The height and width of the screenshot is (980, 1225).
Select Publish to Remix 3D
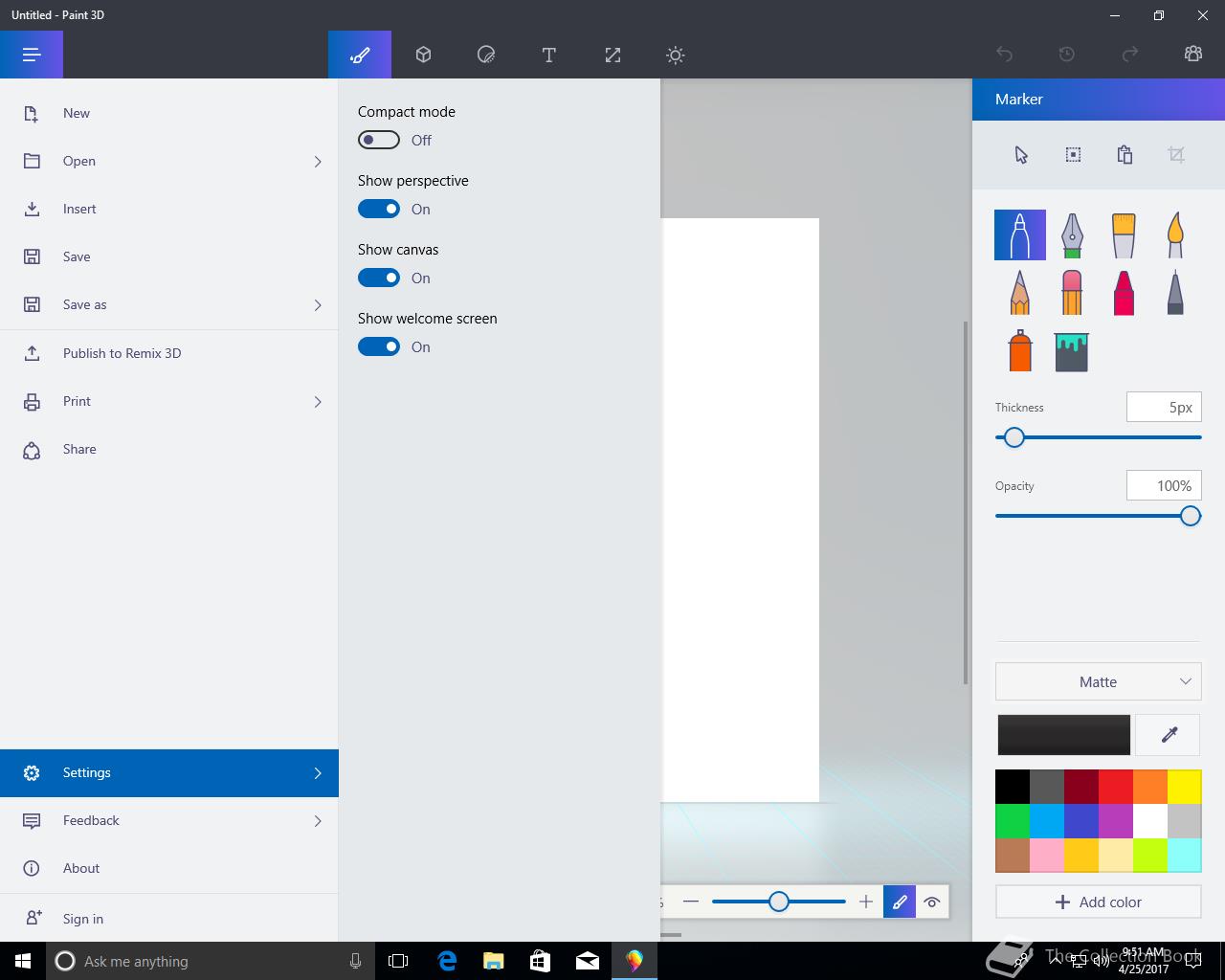(169, 353)
